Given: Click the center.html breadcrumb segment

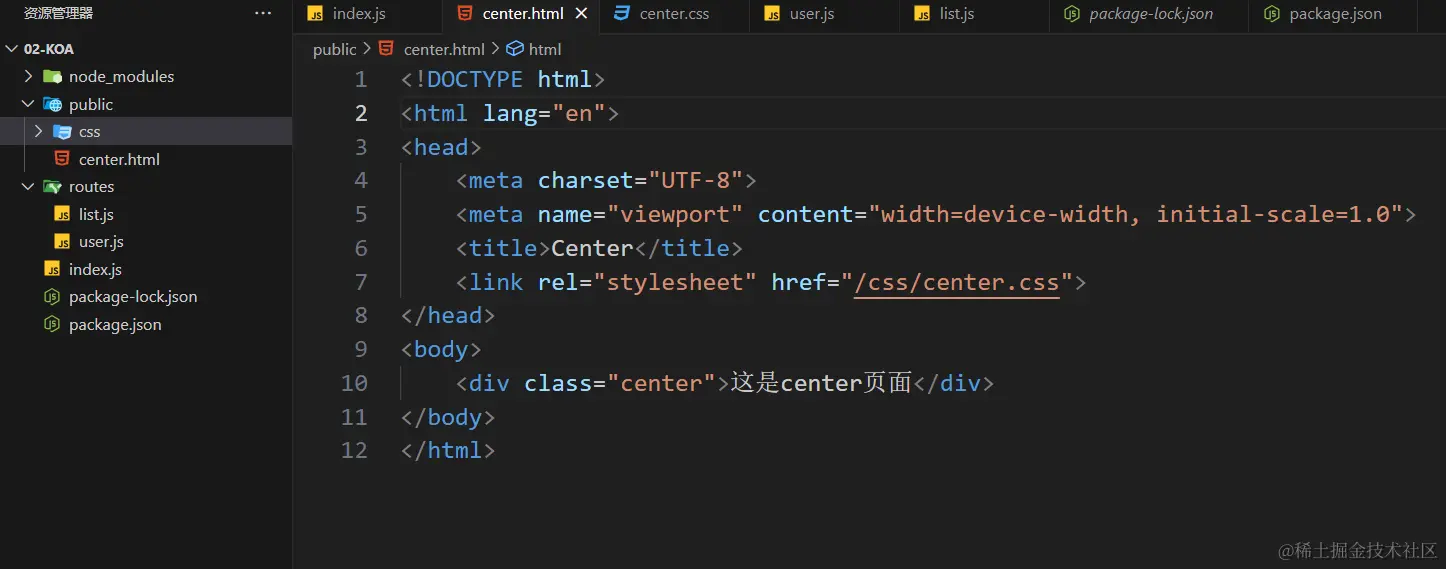Looking at the screenshot, I should 444,49.
